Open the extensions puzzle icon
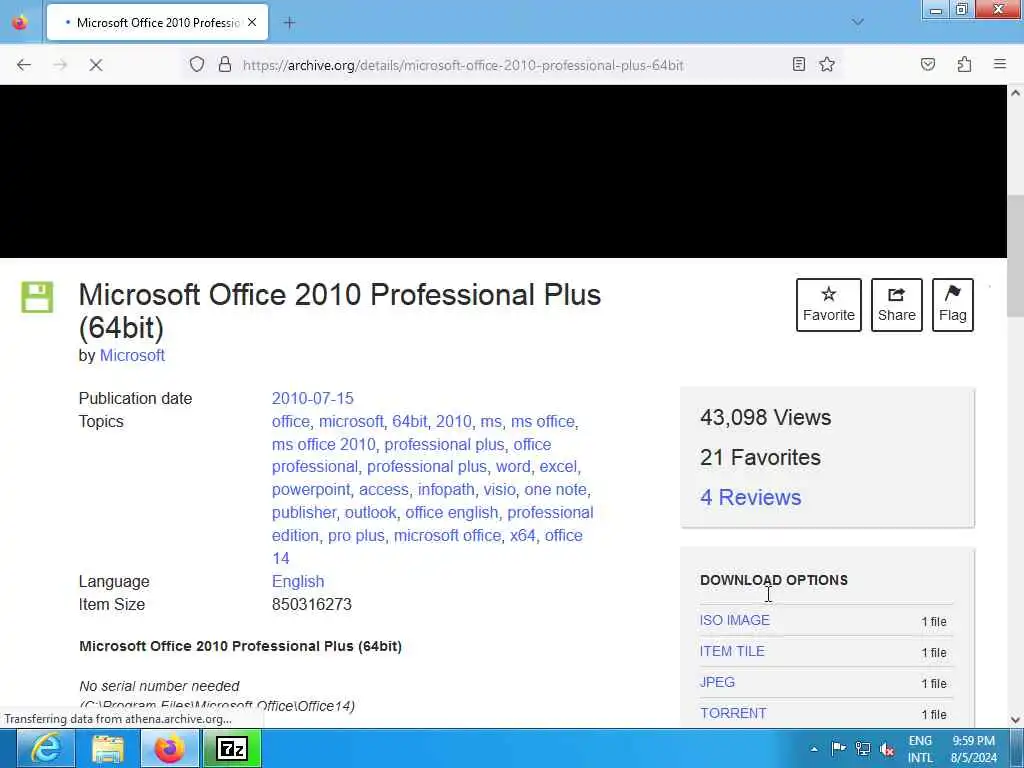The height and width of the screenshot is (768, 1024). click(x=964, y=64)
